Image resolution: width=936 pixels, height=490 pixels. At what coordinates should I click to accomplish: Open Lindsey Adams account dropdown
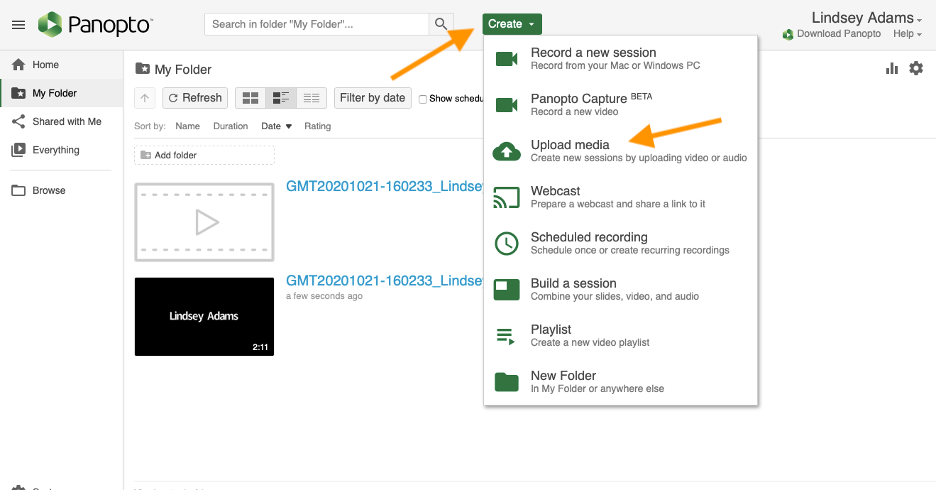(x=866, y=17)
